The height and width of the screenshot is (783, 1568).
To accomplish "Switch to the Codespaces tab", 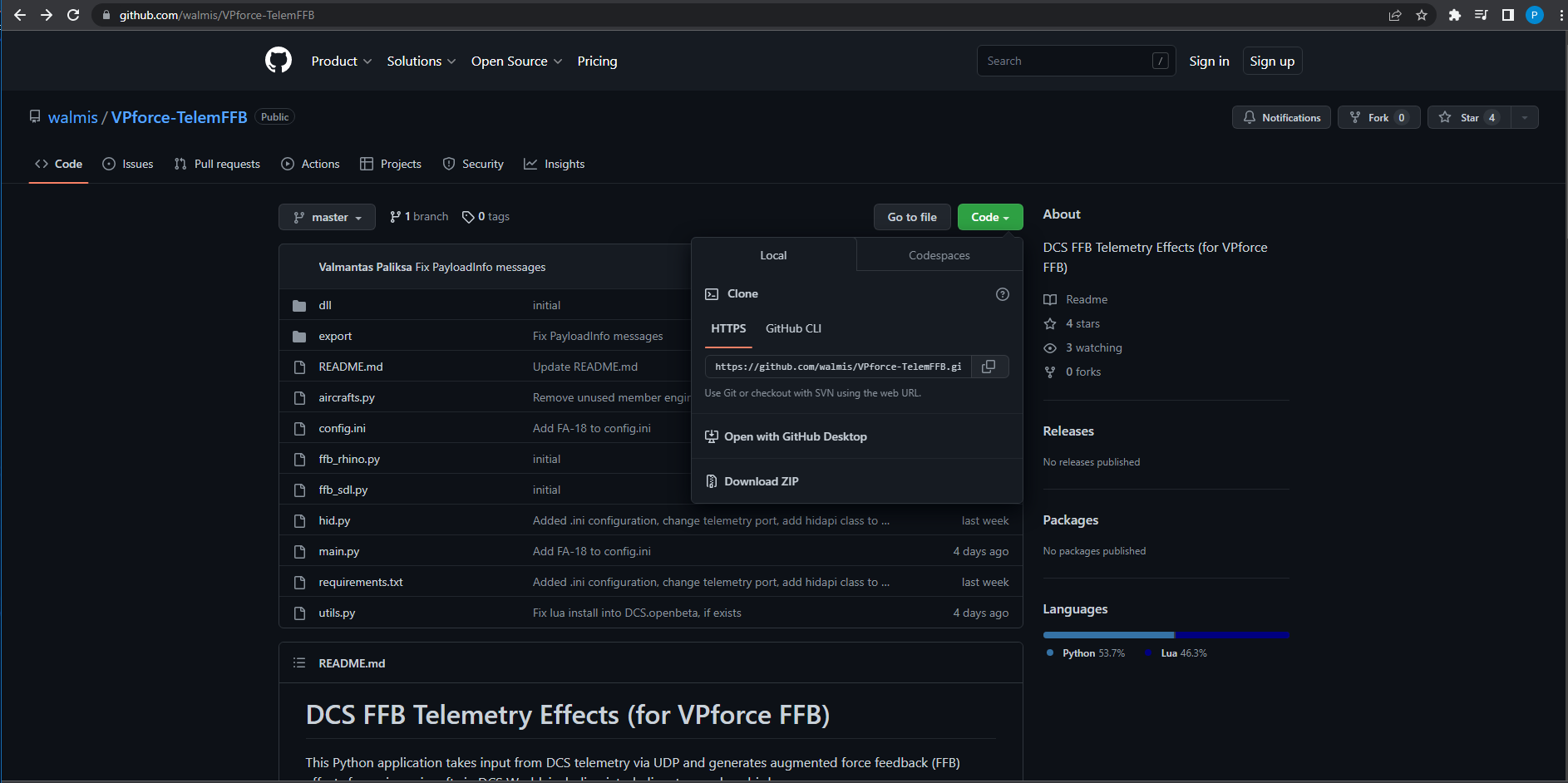I will pos(939,255).
